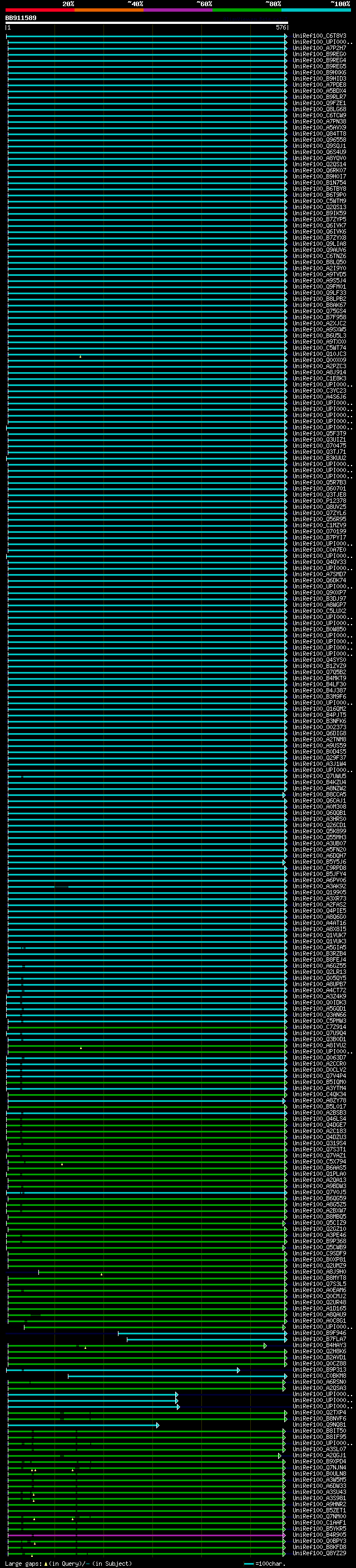Select UniRef100_A3J1W4 label
The image size is (356, 1568).
[319, 764]
